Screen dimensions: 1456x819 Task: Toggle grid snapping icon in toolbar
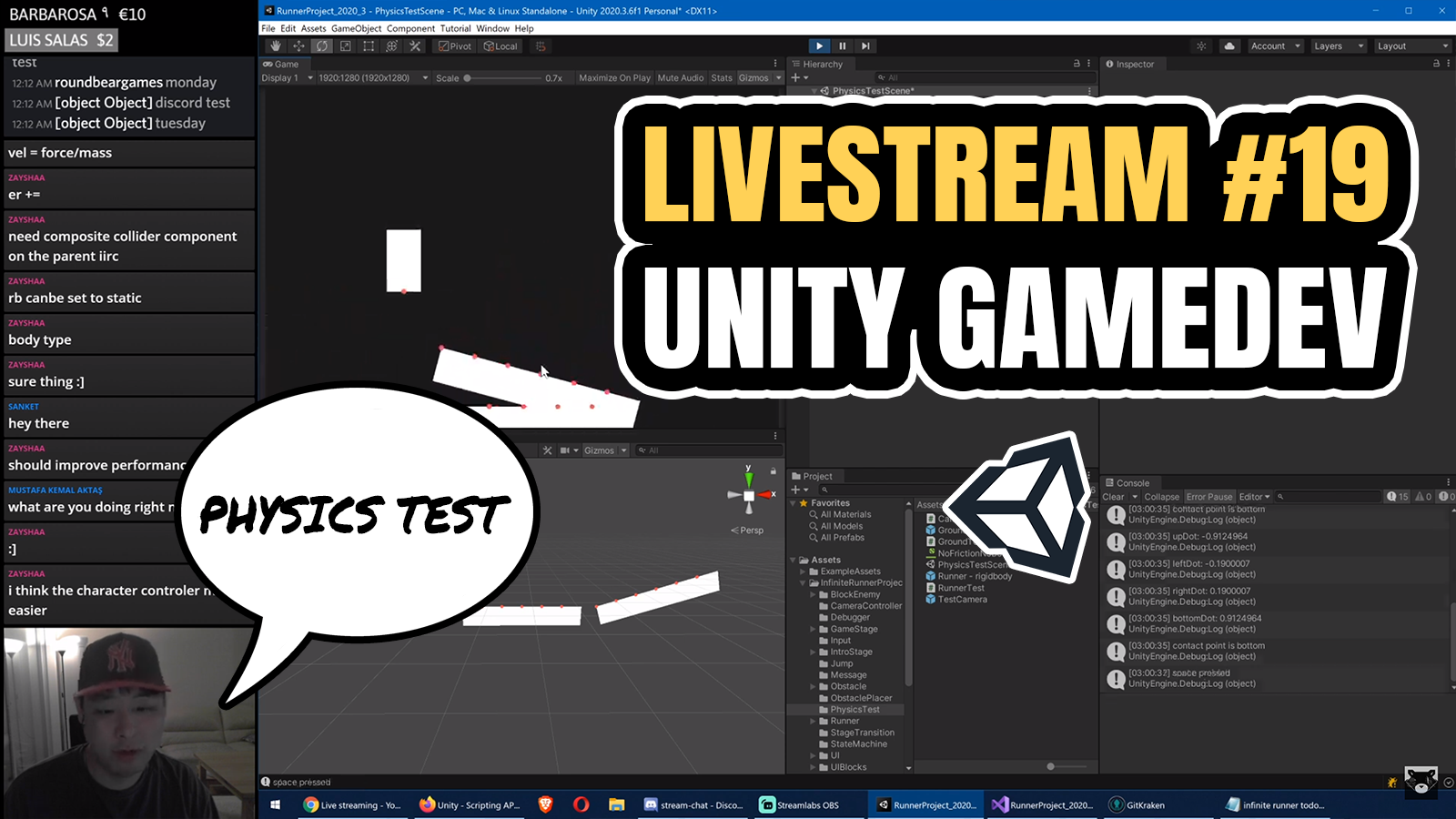541,46
